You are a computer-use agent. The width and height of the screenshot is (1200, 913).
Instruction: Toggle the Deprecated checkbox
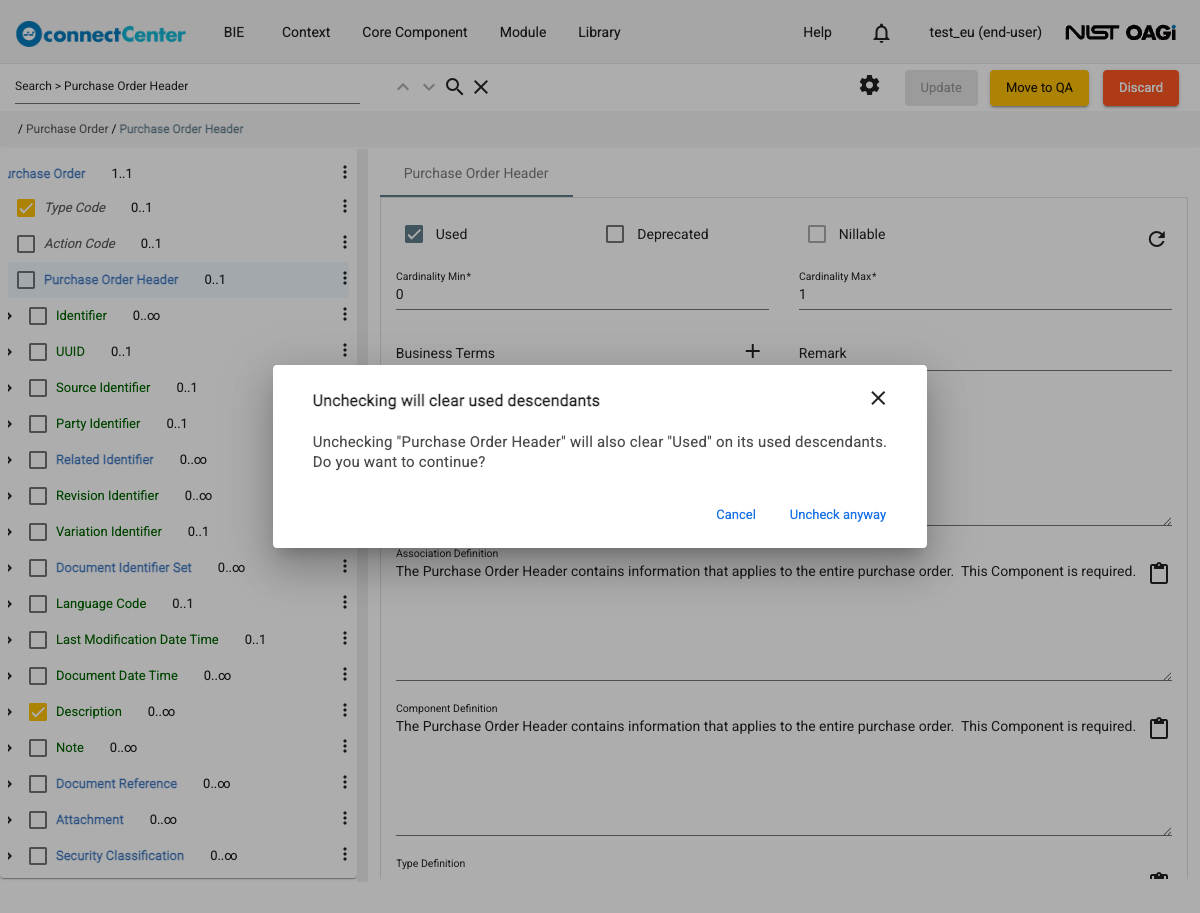[615, 234]
